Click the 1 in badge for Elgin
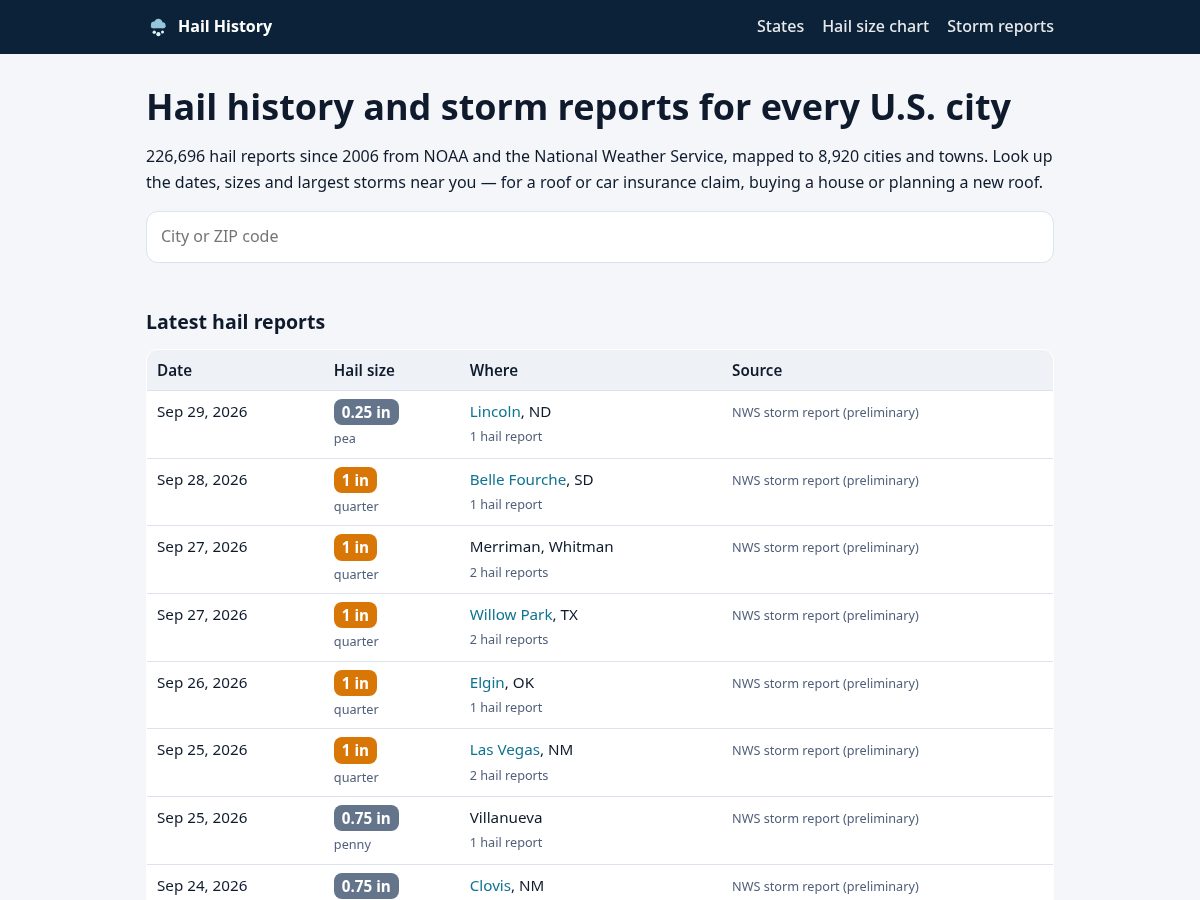The height and width of the screenshot is (900, 1200). tap(355, 683)
